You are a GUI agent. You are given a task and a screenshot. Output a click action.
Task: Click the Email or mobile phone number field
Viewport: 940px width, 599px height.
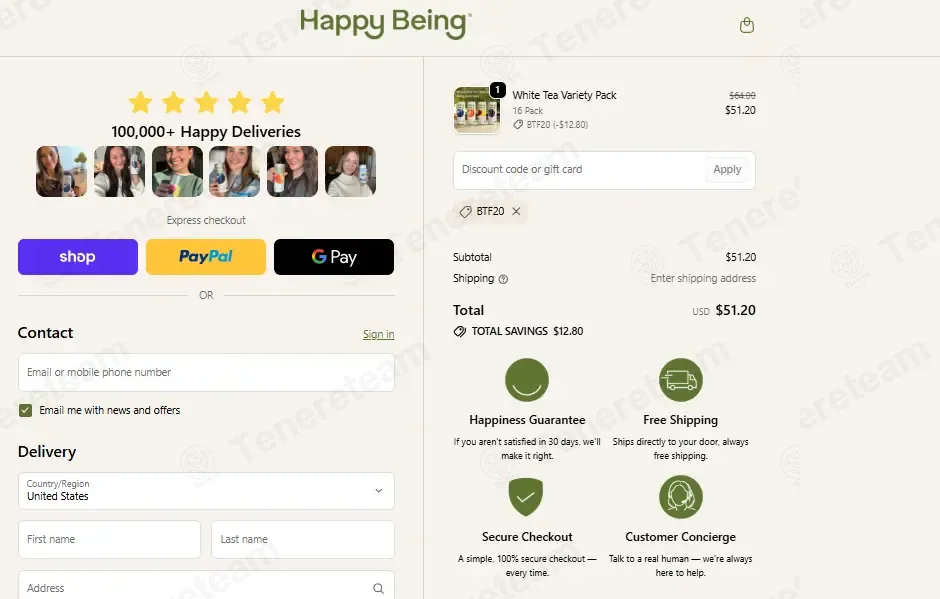(206, 372)
